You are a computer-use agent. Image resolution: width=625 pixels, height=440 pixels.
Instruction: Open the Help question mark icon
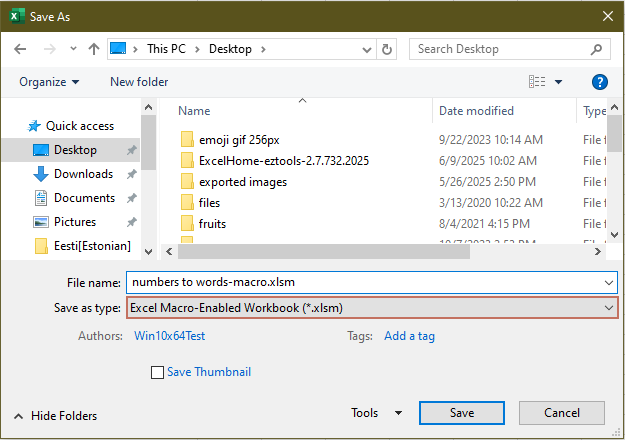point(600,82)
